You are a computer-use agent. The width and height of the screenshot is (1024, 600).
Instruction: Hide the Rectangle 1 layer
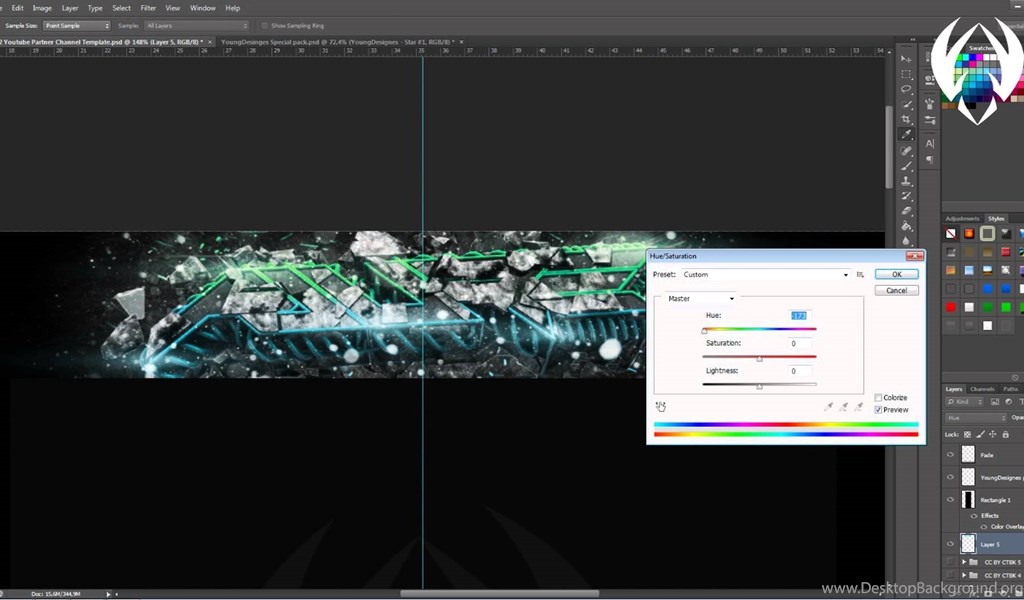[x=951, y=500]
